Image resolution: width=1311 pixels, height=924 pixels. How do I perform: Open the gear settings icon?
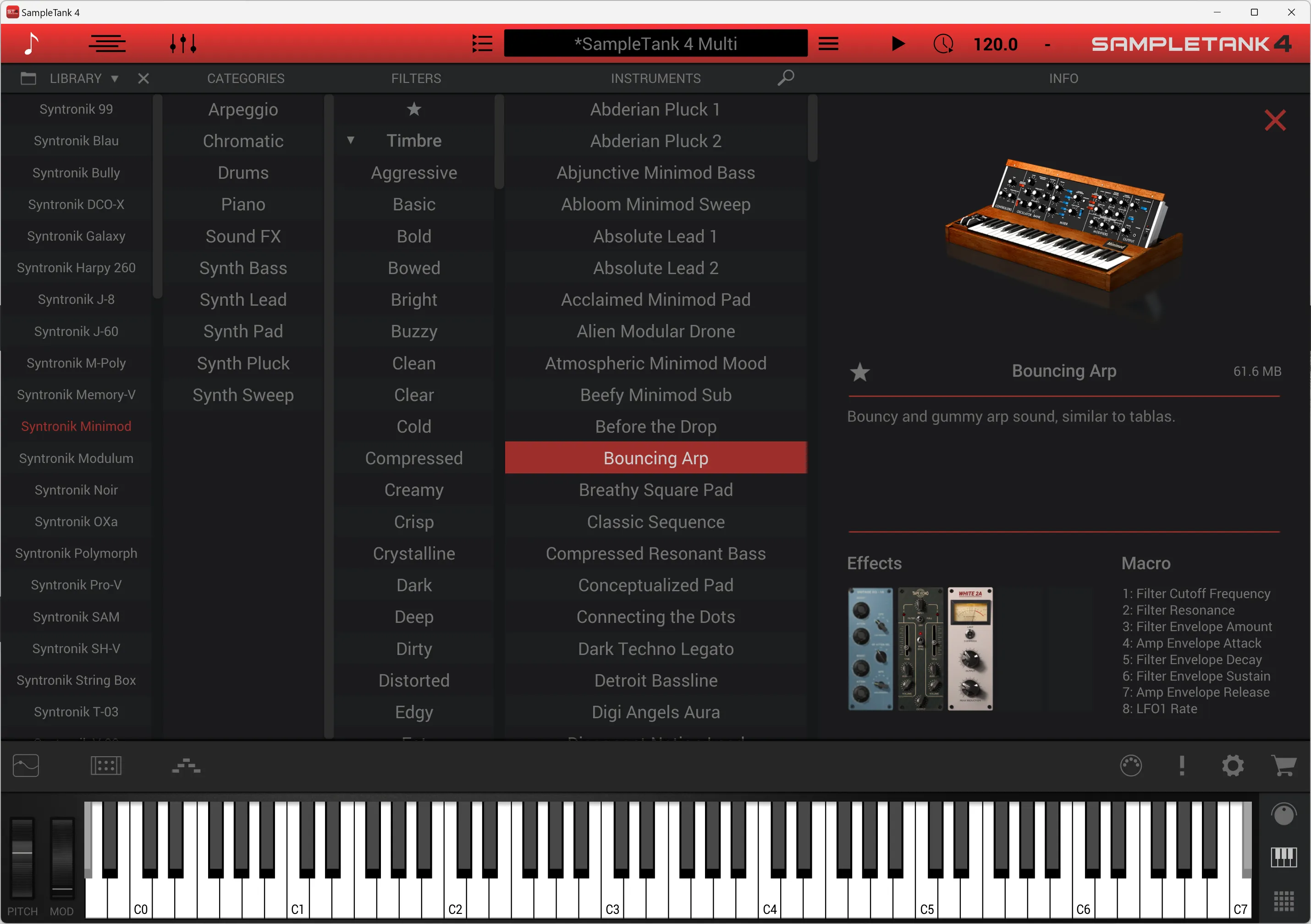pyautogui.click(x=1232, y=765)
